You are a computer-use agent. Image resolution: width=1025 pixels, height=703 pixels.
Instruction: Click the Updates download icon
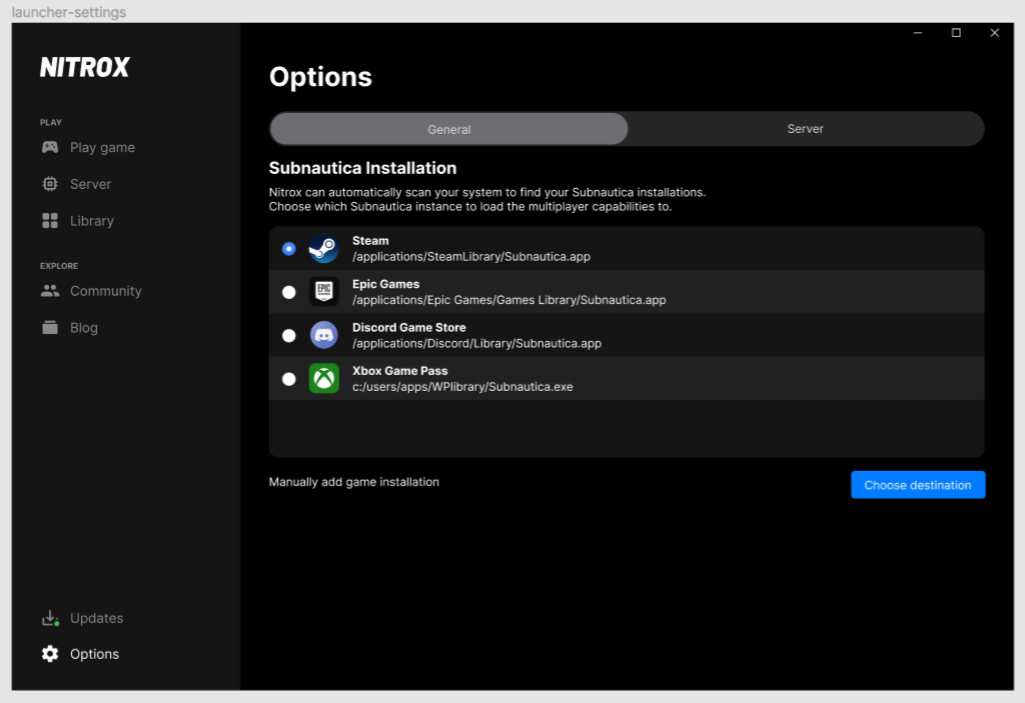[49, 618]
